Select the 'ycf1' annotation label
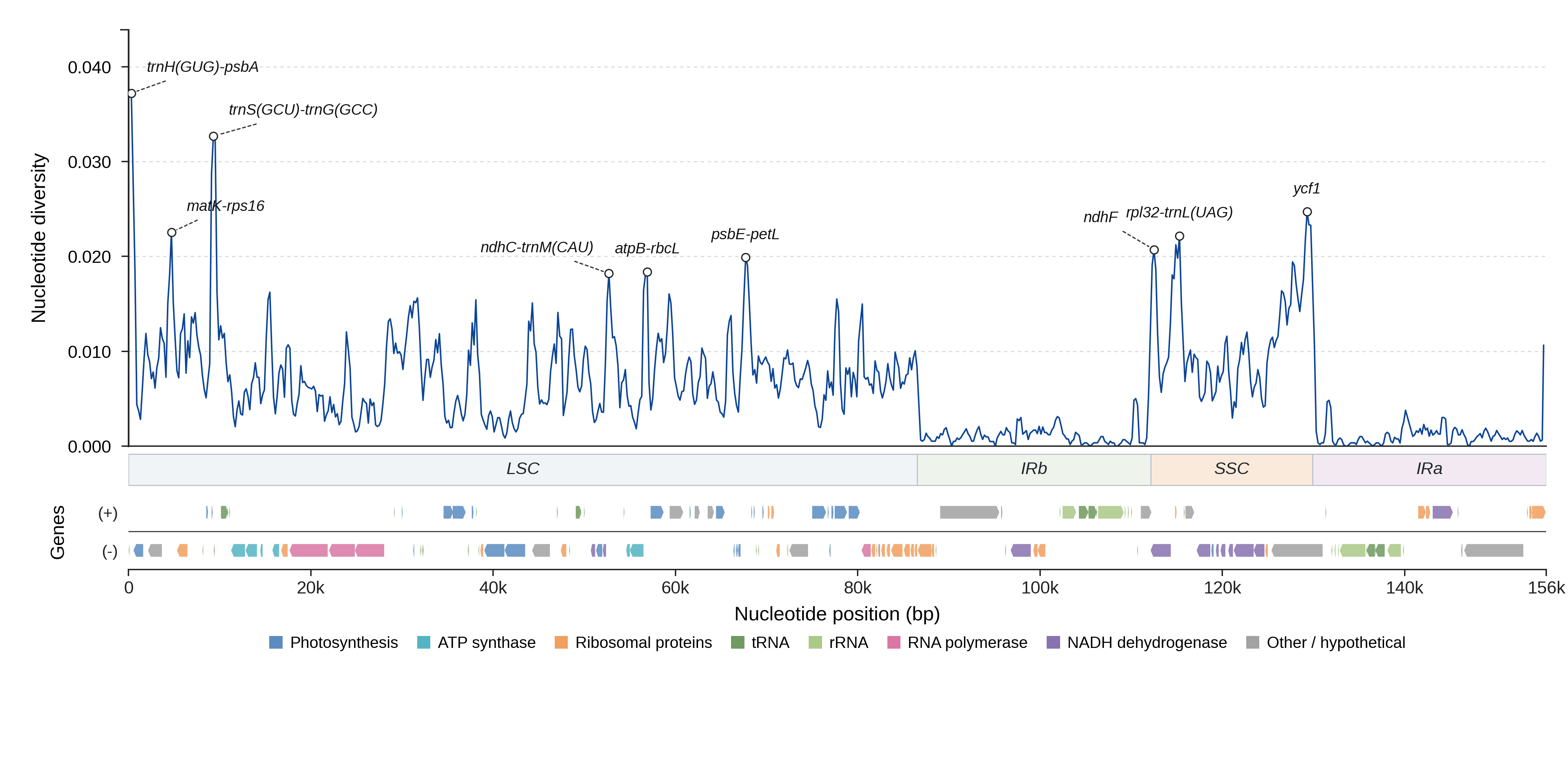1568x763 pixels. pyautogui.click(x=1307, y=189)
